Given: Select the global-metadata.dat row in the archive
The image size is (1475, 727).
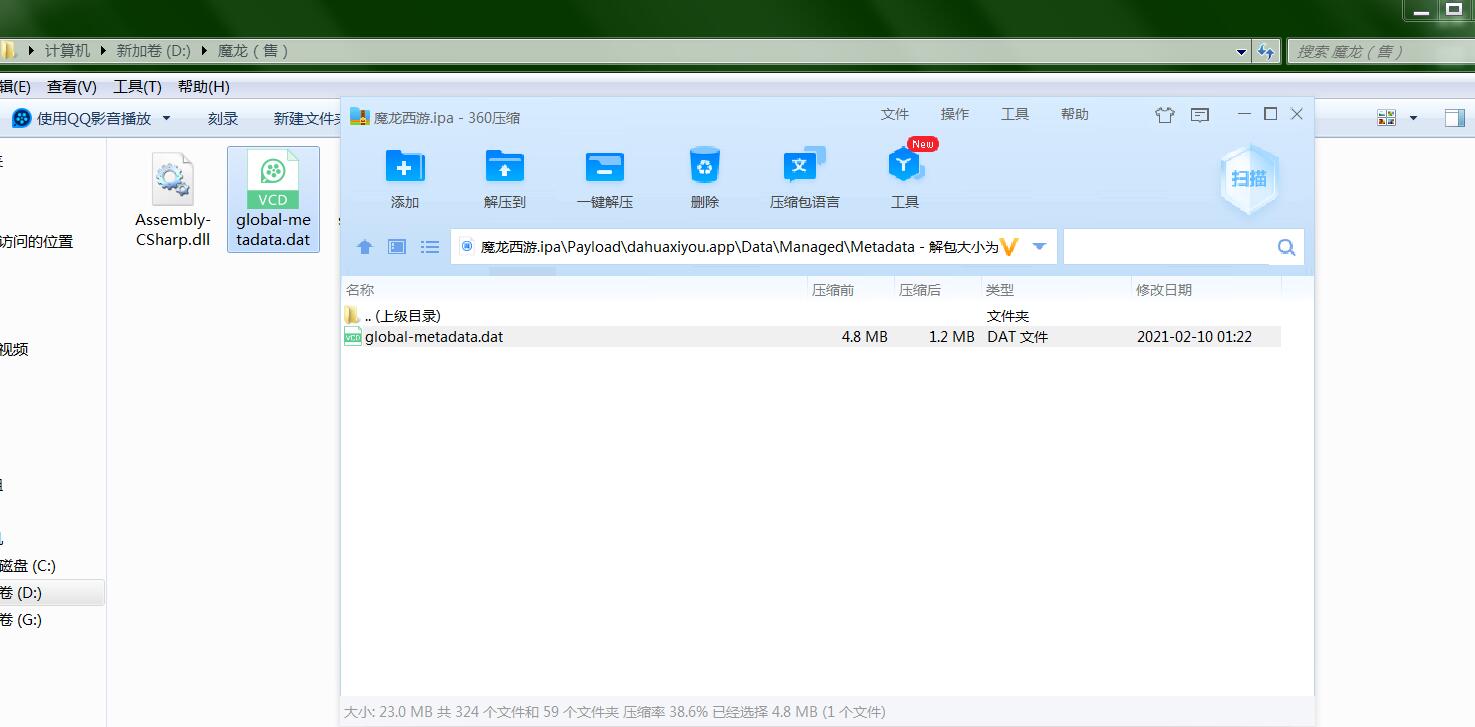Looking at the screenshot, I should point(434,337).
